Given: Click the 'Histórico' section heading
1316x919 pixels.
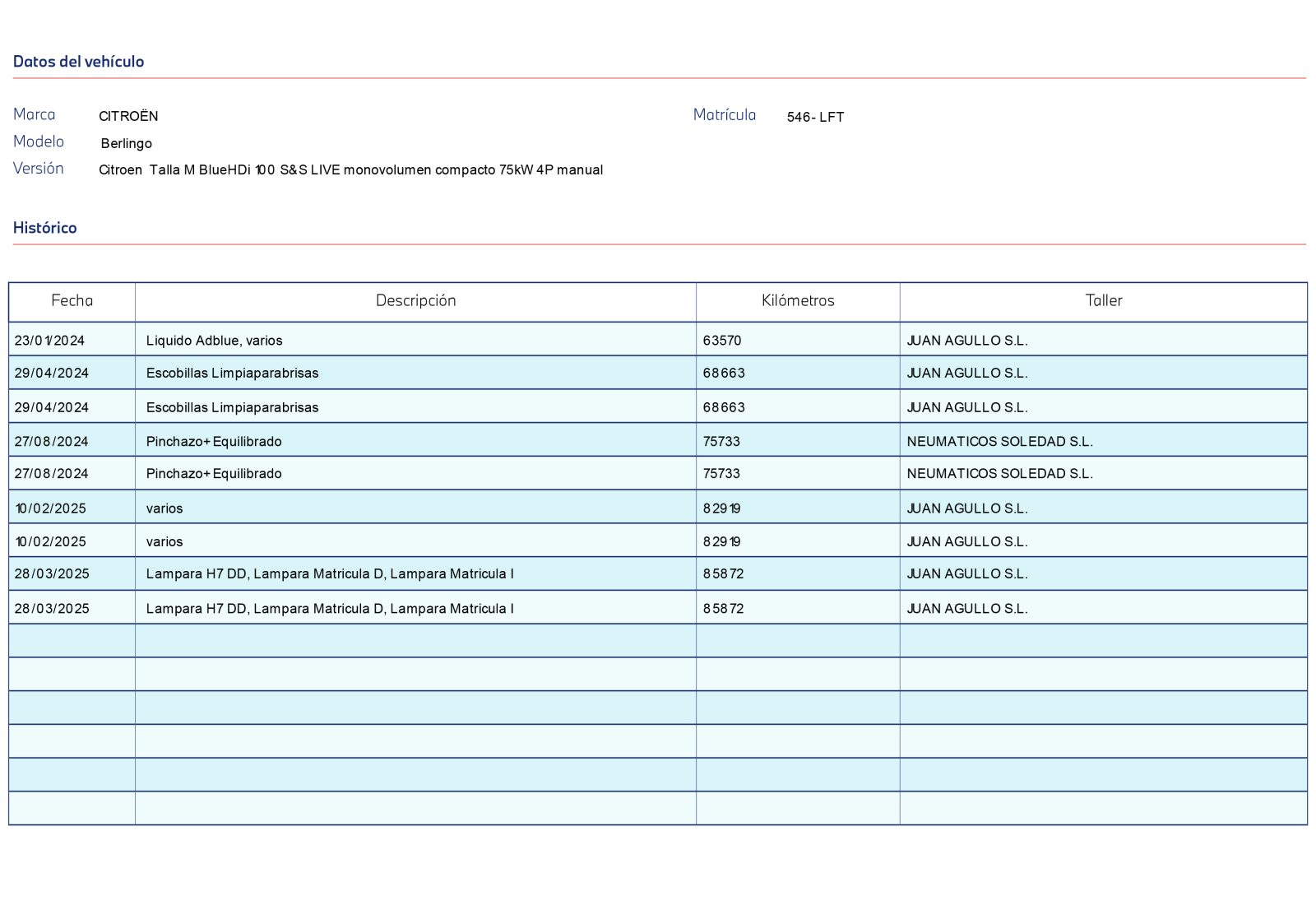Looking at the screenshot, I should [44, 228].
